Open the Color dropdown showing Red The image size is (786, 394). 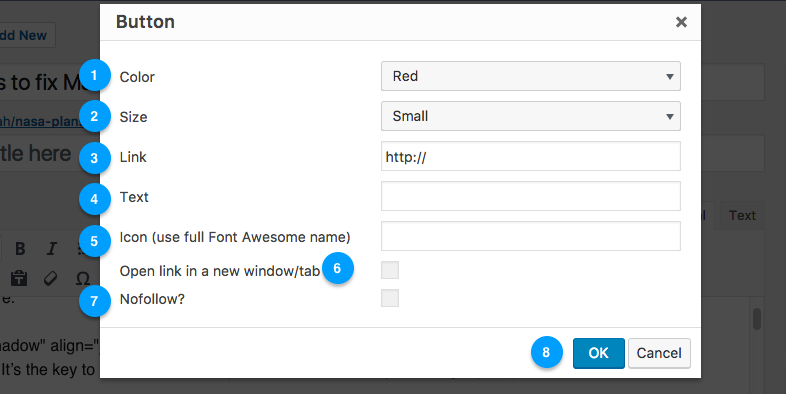click(531, 76)
